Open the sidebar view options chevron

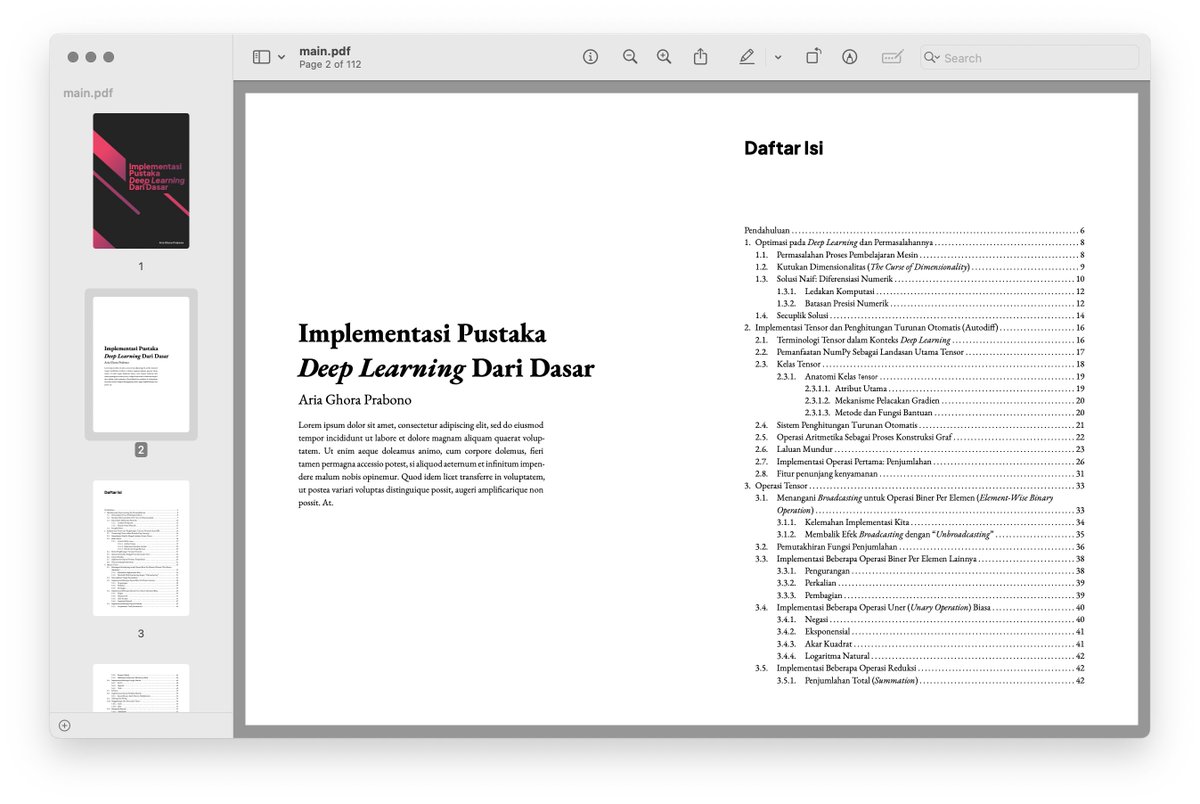[282, 58]
